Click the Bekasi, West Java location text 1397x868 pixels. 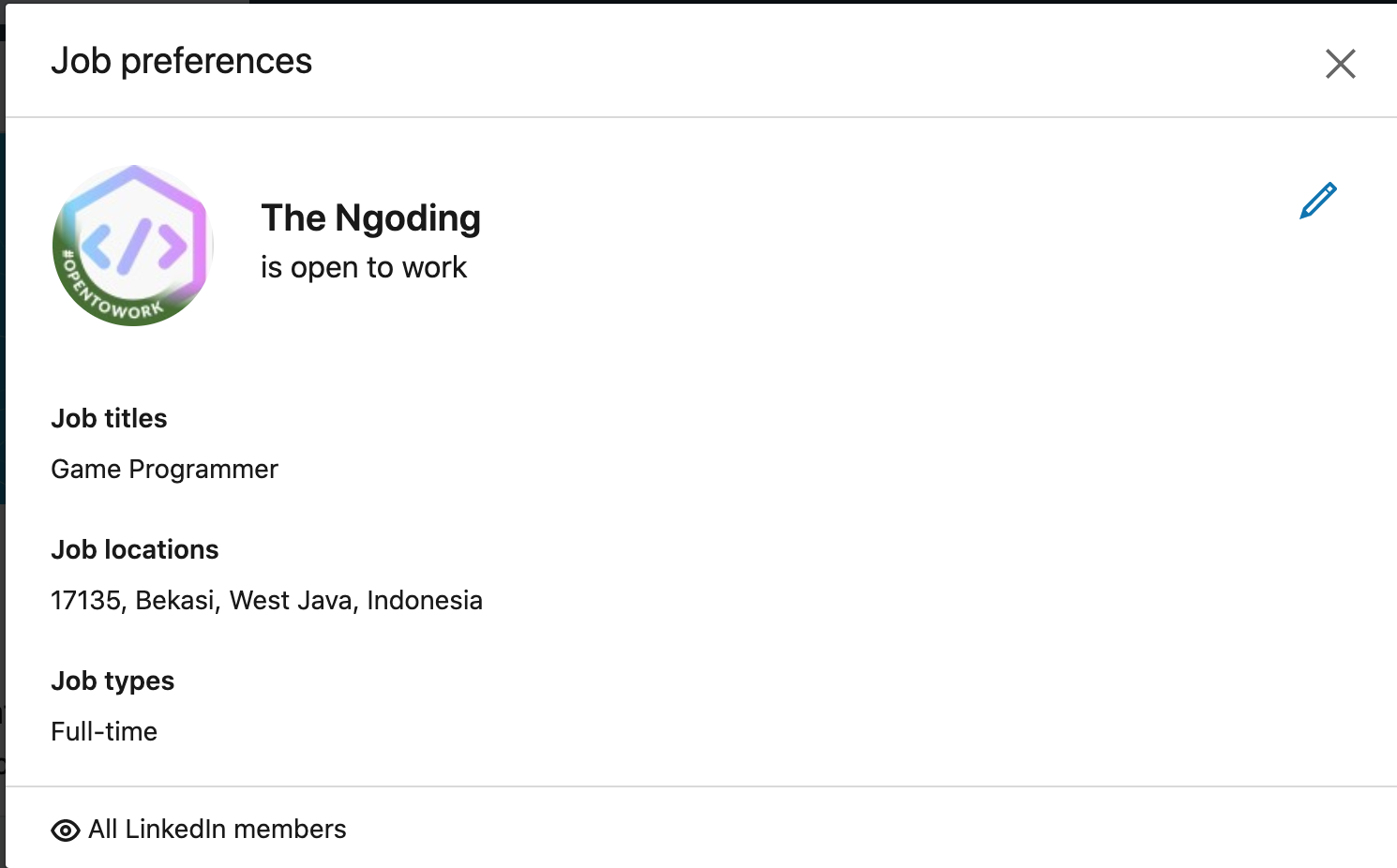point(266,600)
